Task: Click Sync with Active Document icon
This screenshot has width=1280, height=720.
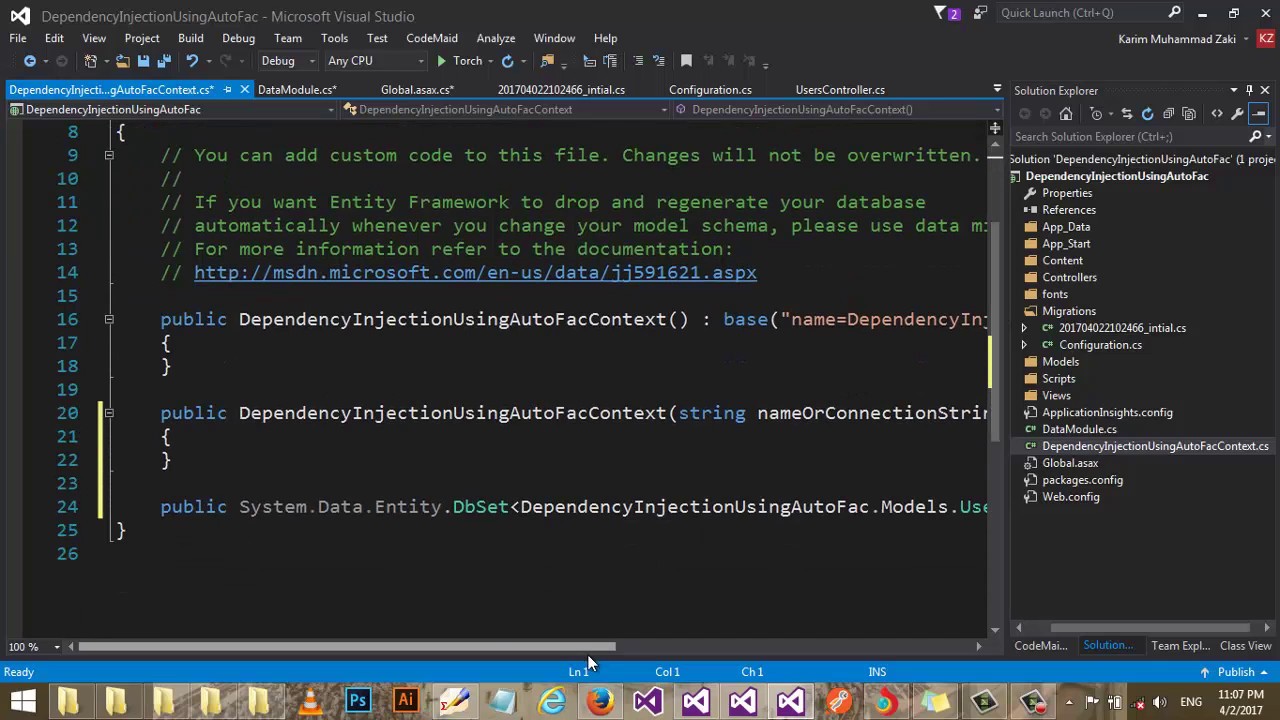Action: pyautogui.click(x=1127, y=113)
